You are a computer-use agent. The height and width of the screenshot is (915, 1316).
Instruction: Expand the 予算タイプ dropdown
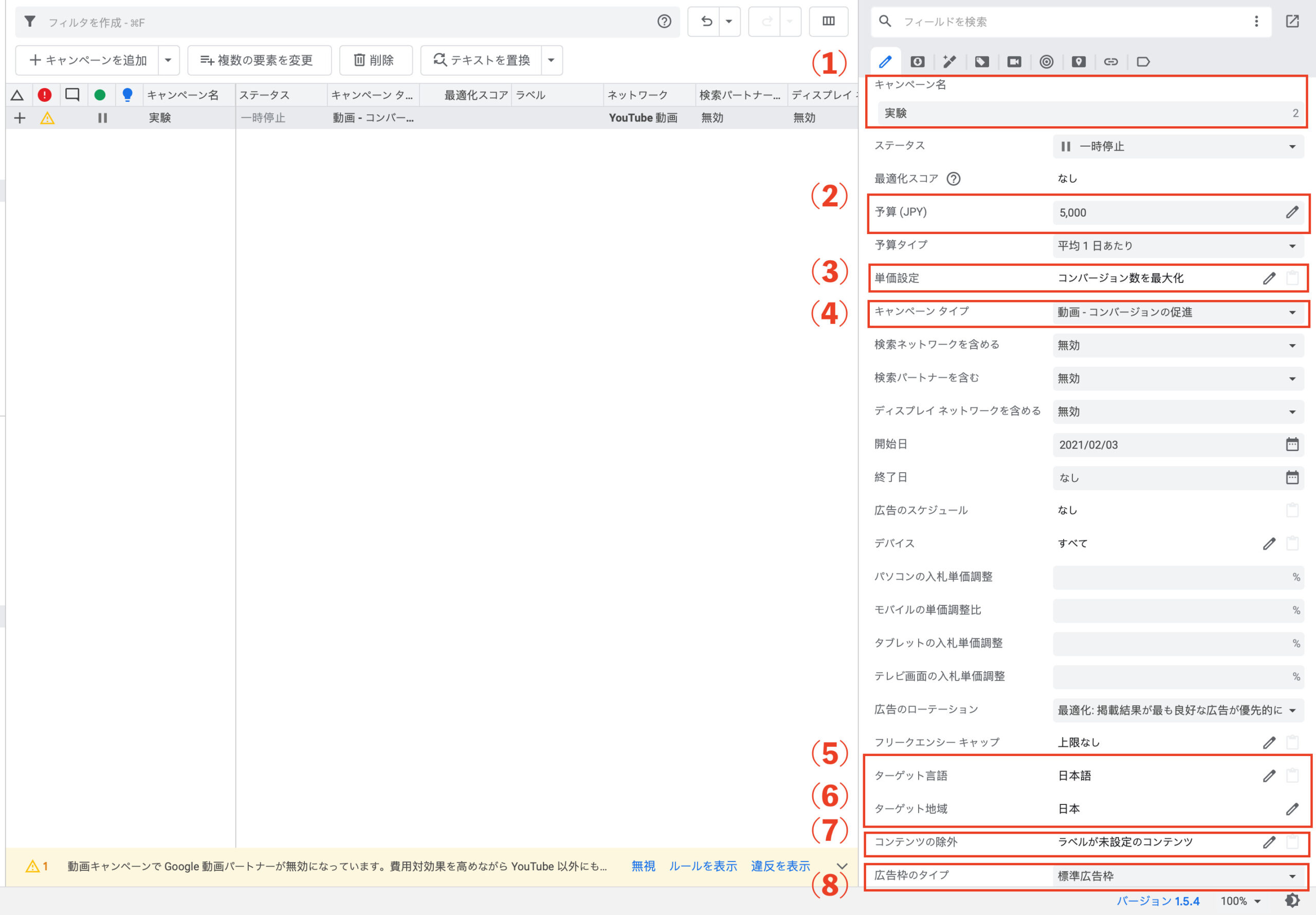click(1177, 246)
